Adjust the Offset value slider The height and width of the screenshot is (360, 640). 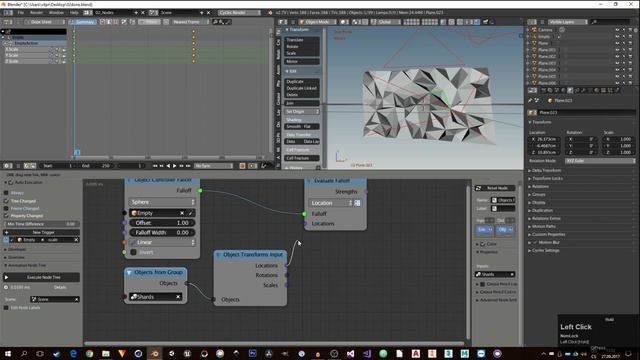(162, 223)
